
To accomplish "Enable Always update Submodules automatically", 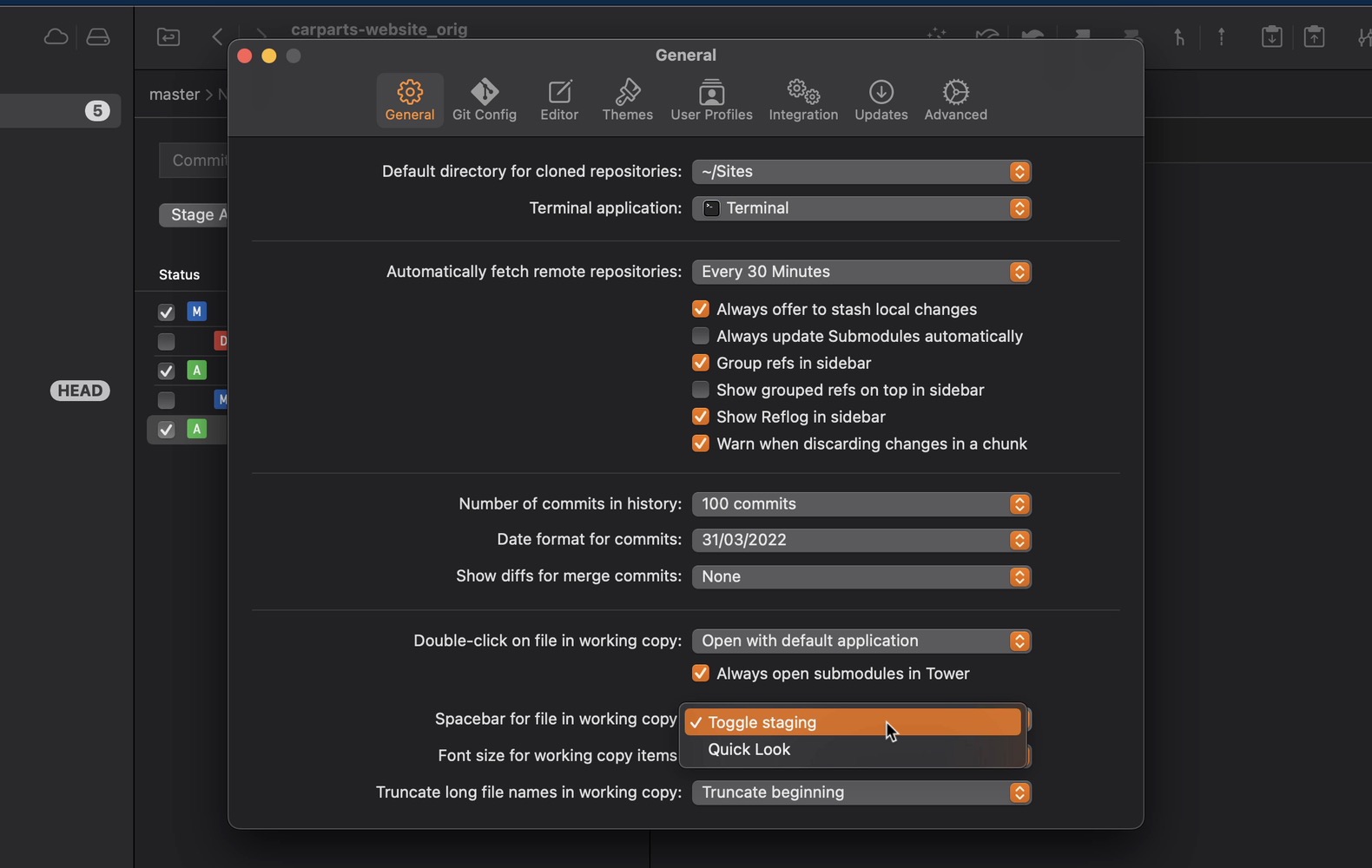I will (701, 336).
